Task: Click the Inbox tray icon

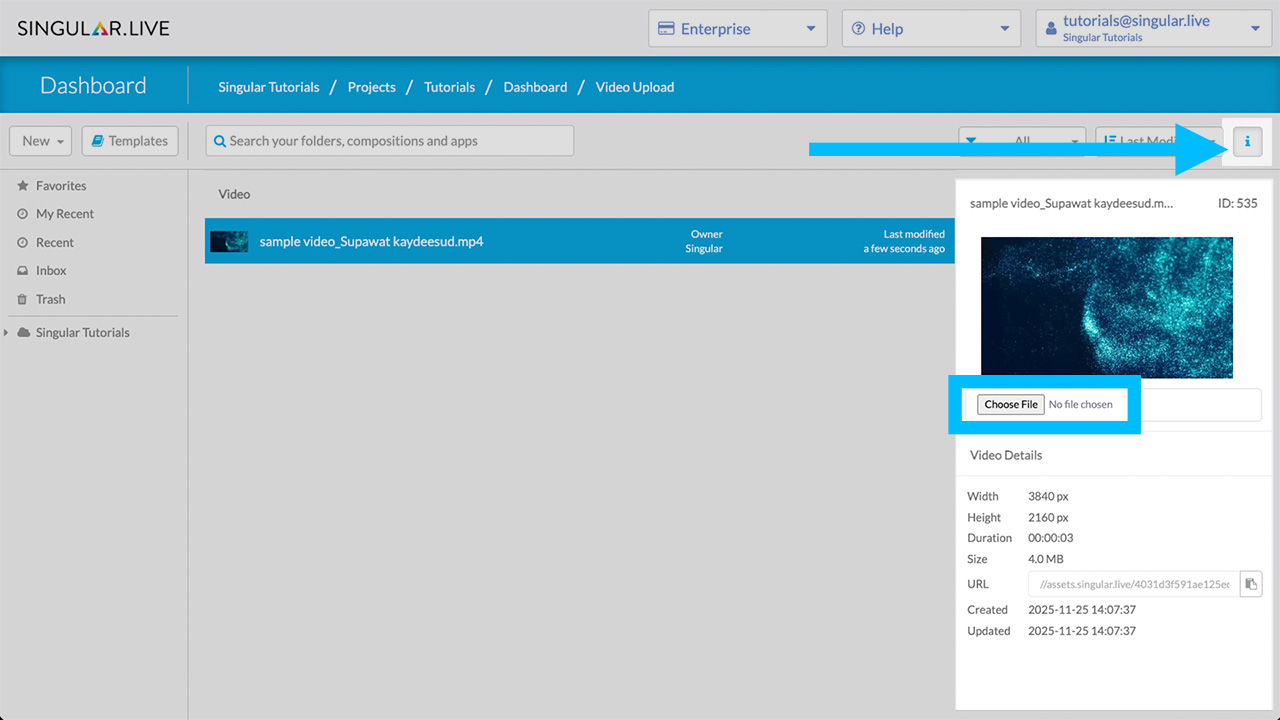Action: [x=21, y=270]
